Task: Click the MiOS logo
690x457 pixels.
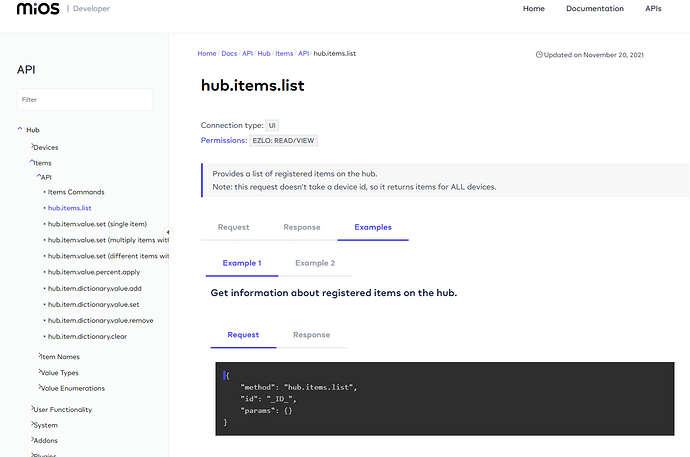Action: click(38, 8)
